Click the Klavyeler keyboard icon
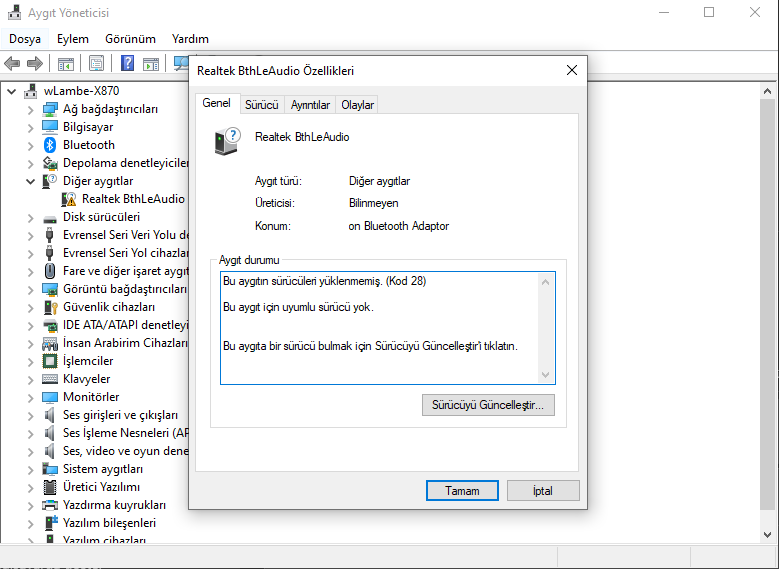779x569 pixels. [50, 379]
